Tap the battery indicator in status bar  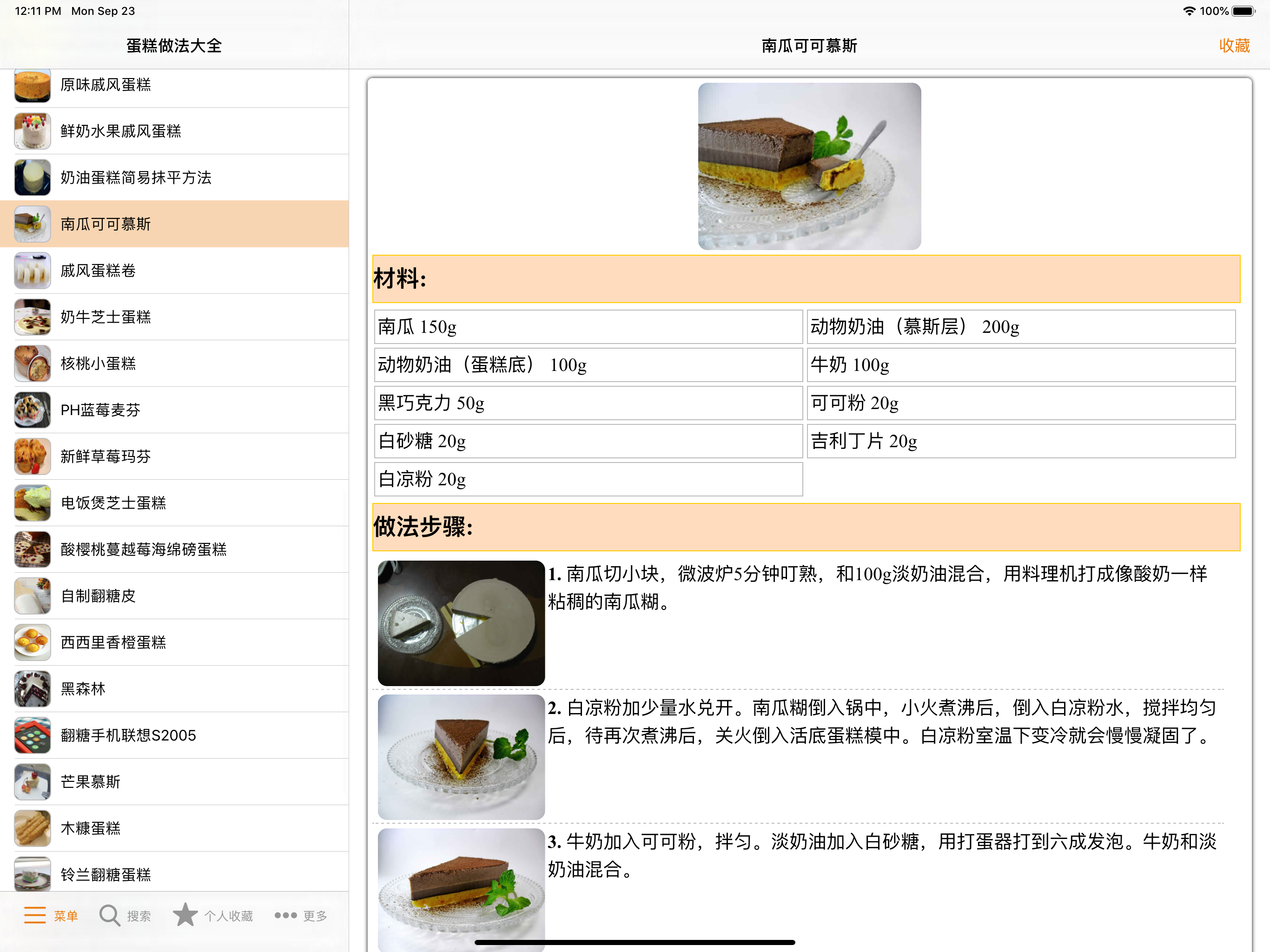point(1244,11)
